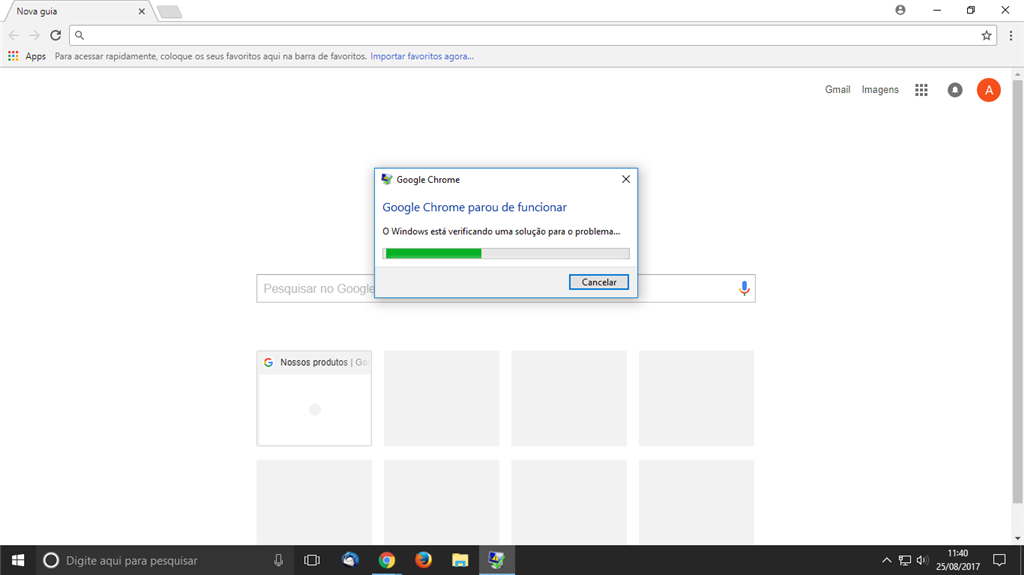The height and width of the screenshot is (575, 1024).
Task: Start voice search with the microphone
Action: tap(744, 288)
